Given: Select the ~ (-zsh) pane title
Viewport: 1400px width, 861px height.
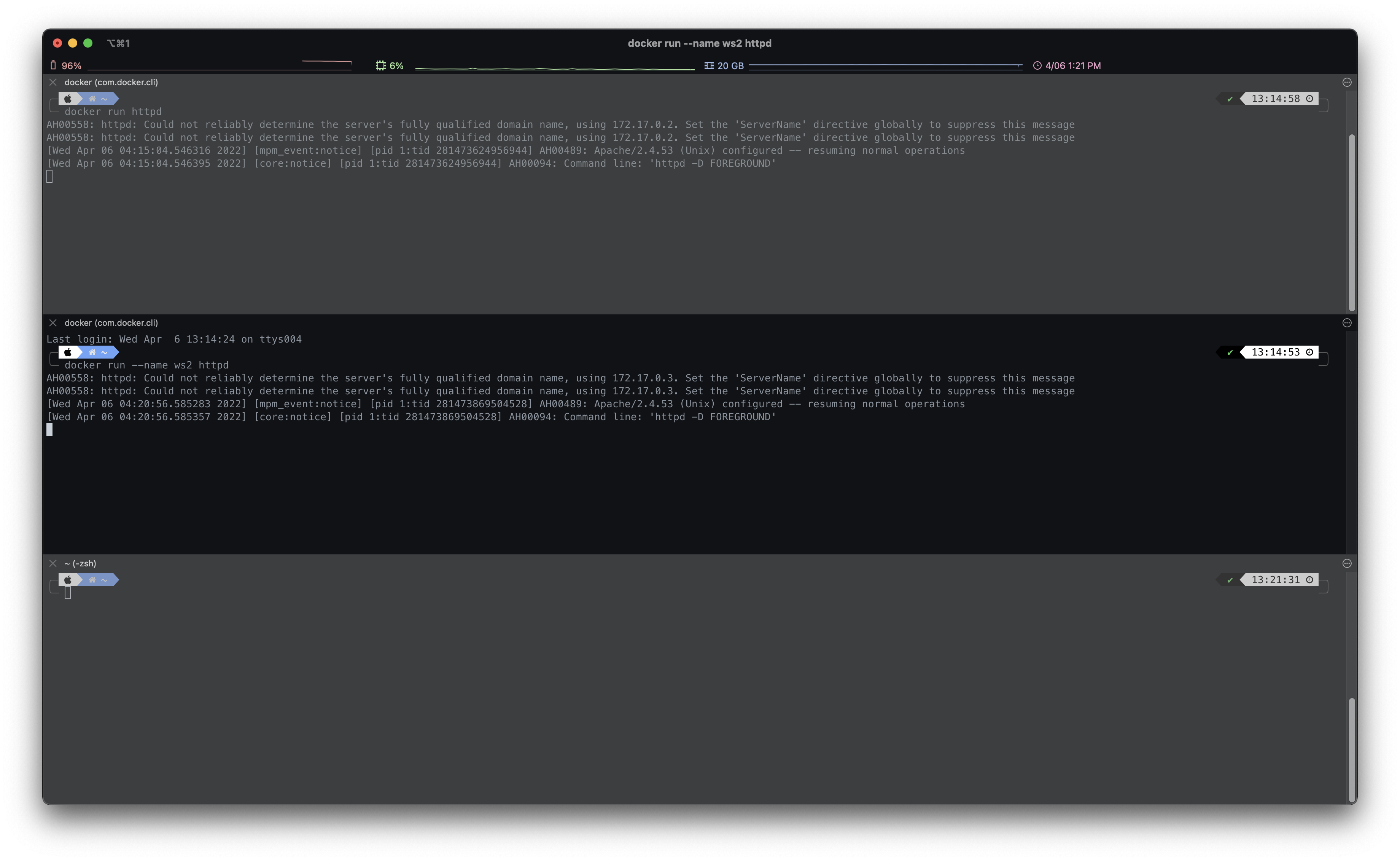Looking at the screenshot, I should click(80, 563).
